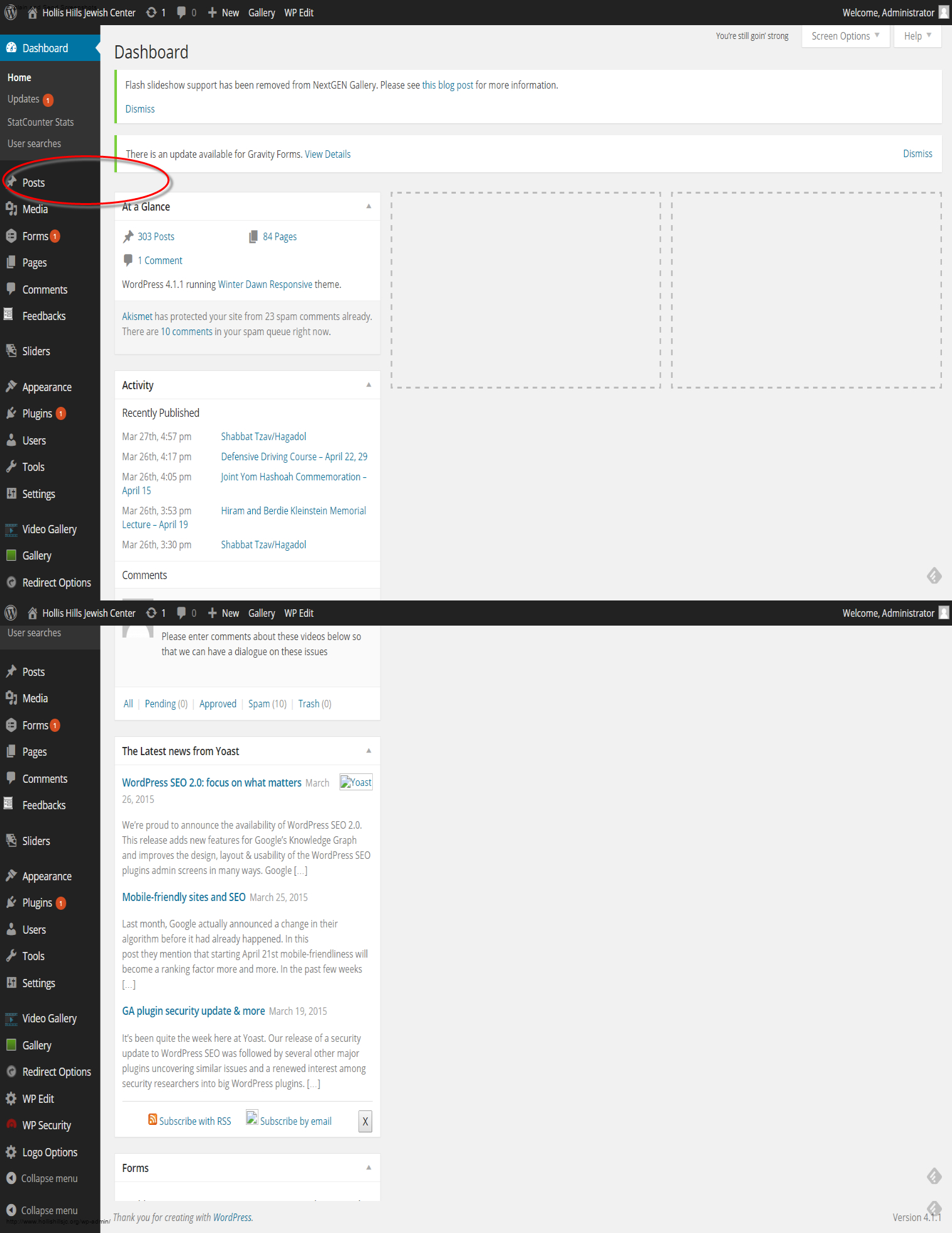Open WP Security sidebar menu

point(47,1125)
